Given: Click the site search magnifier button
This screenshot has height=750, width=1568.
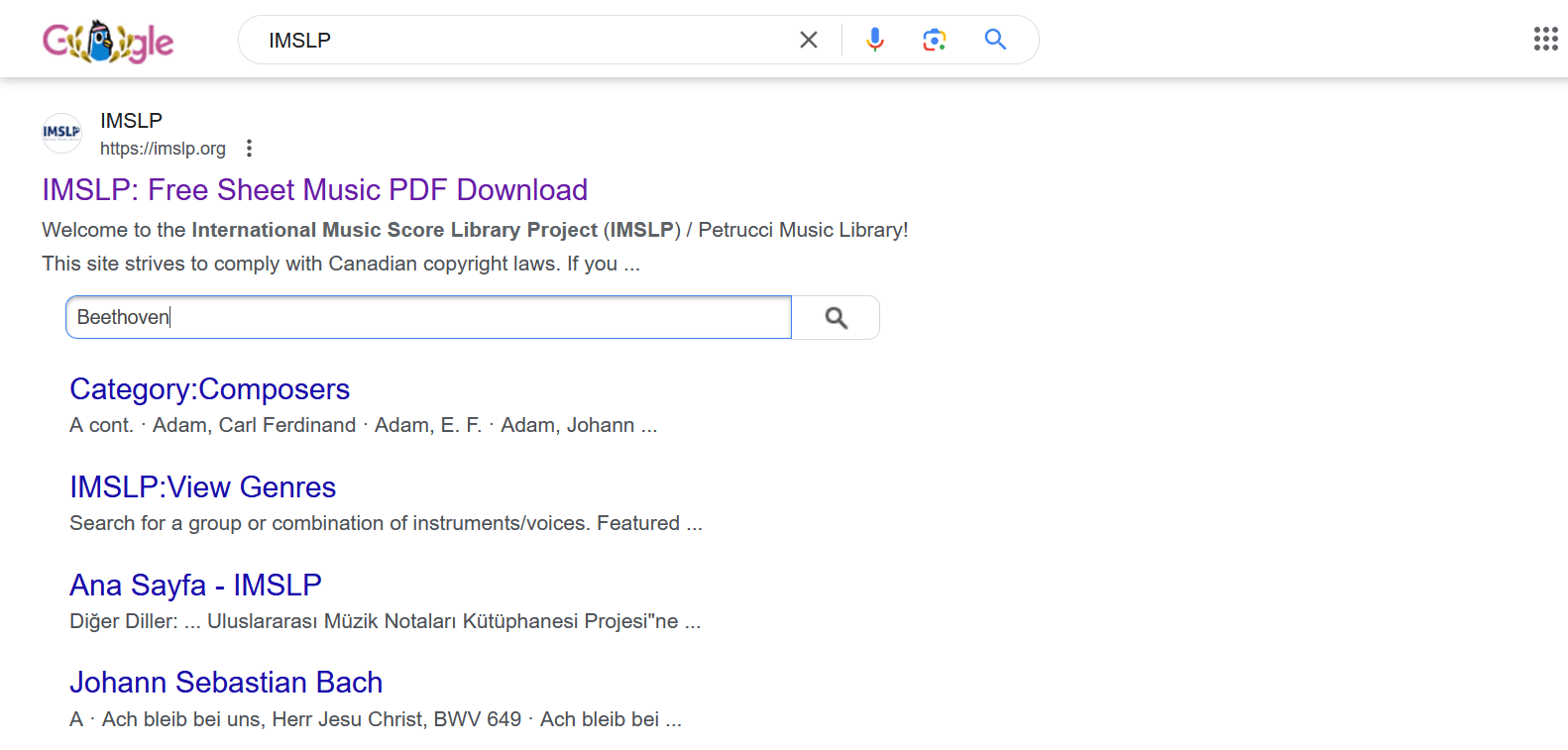Looking at the screenshot, I should click(x=836, y=317).
